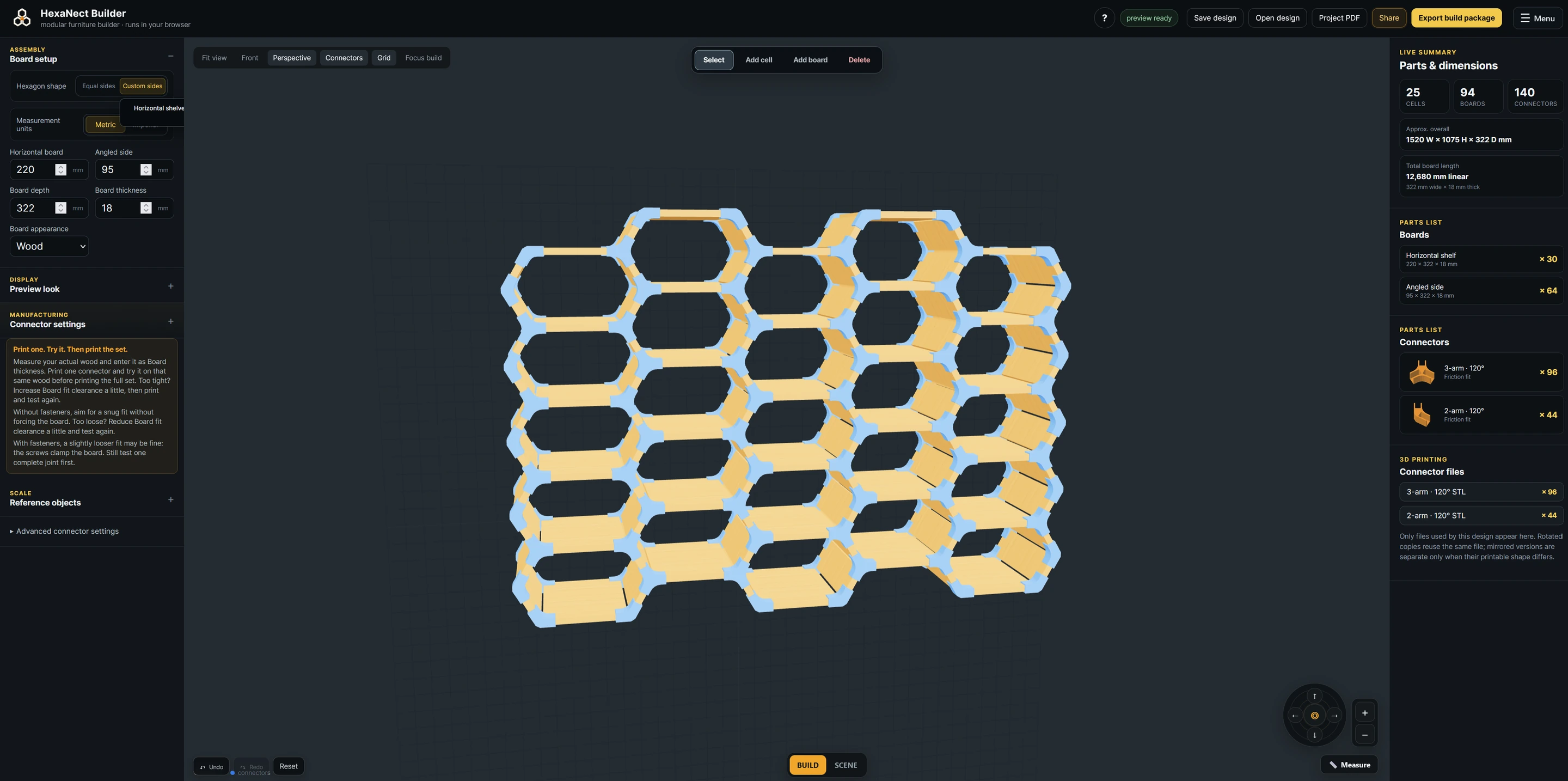Activate the Measure ruler tool
This screenshot has width=1568, height=781.
point(1349,765)
